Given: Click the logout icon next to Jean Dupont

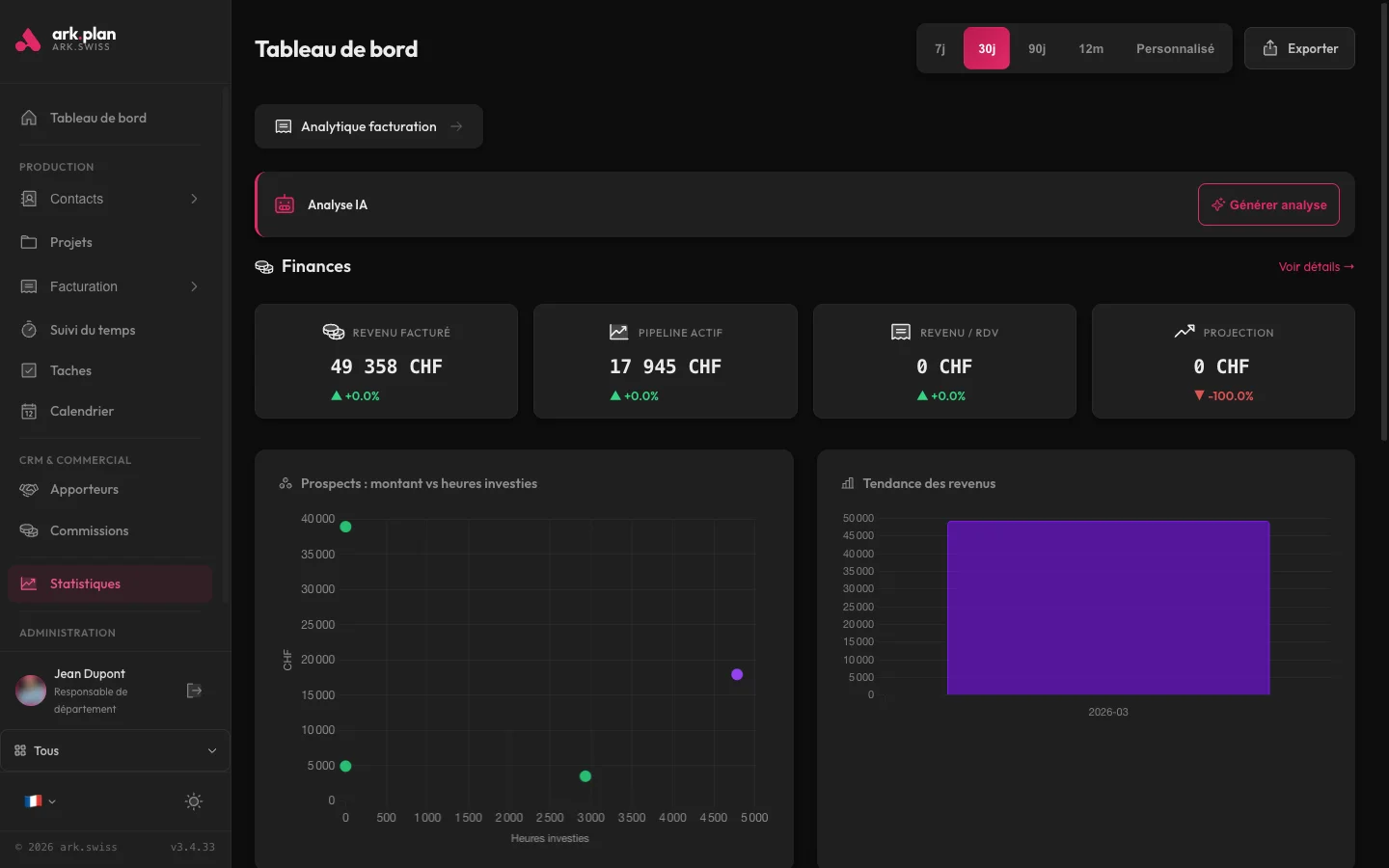Looking at the screenshot, I should coord(194,691).
